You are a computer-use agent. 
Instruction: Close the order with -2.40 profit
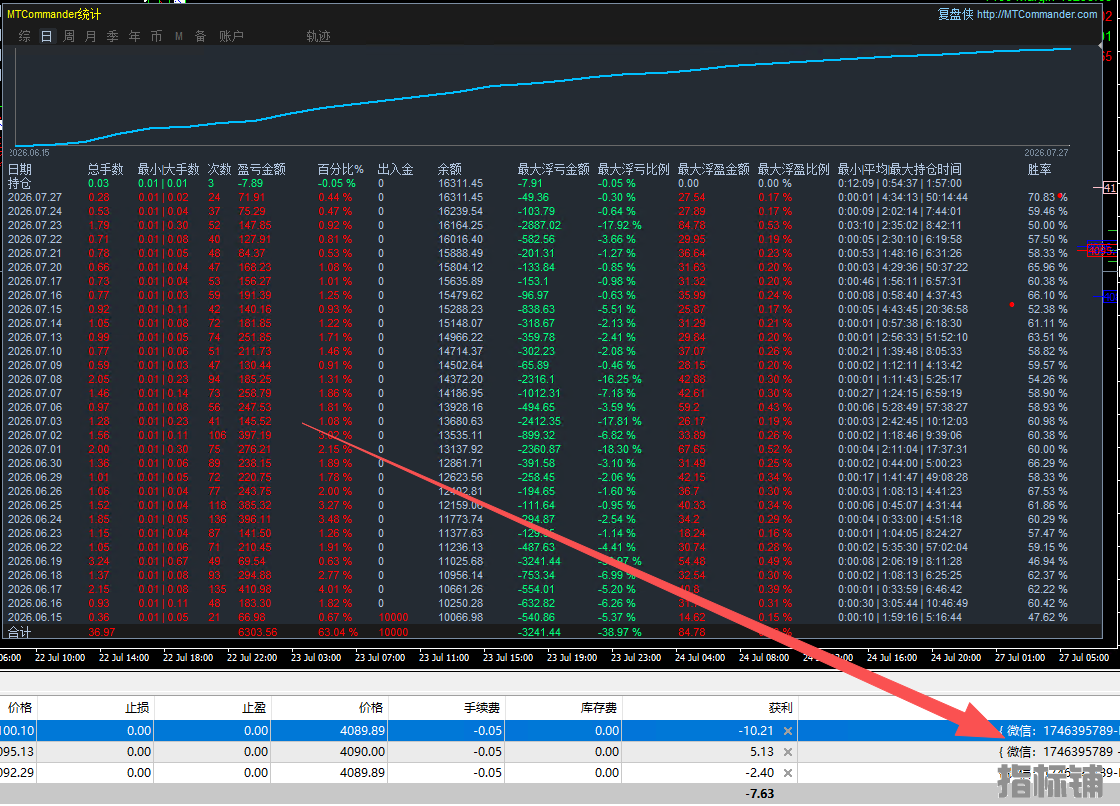[x=787, y=772]
